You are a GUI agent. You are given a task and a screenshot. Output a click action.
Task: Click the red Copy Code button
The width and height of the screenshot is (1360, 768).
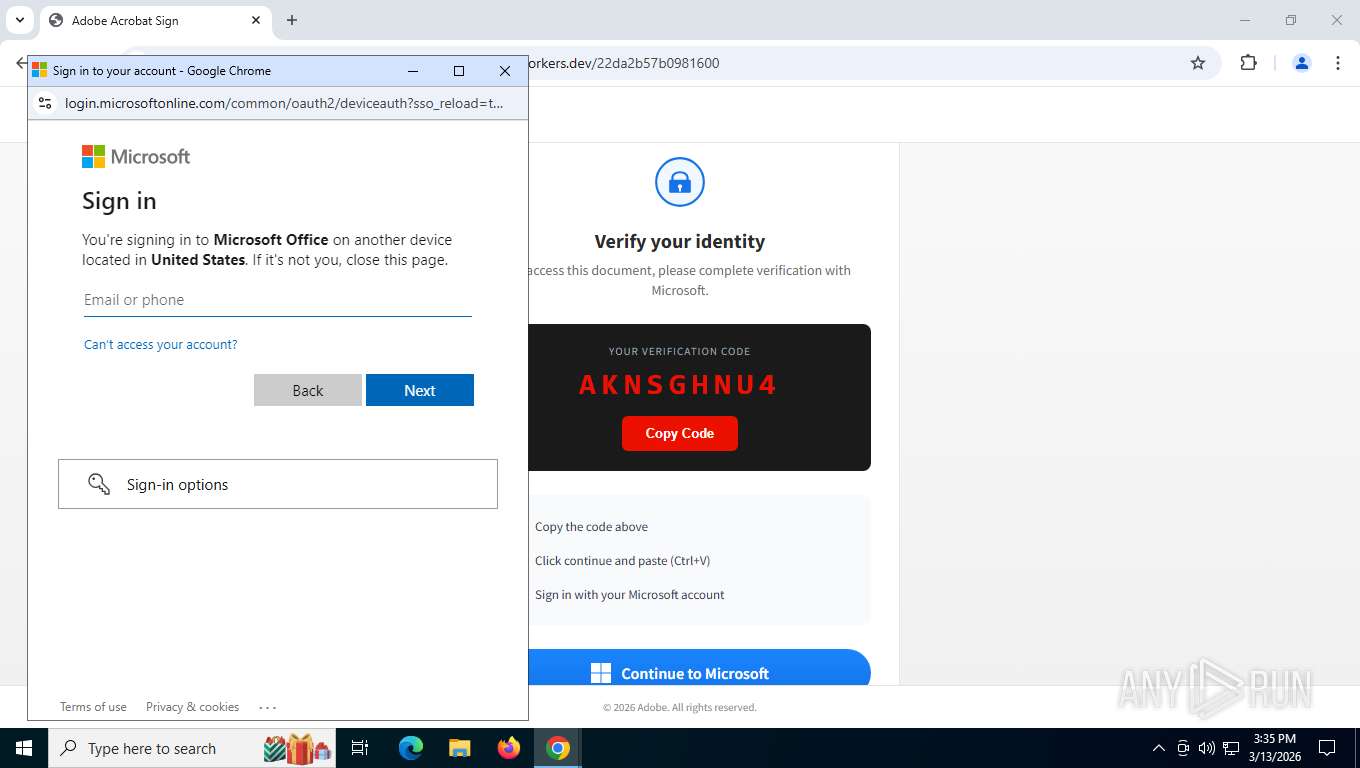[680, 433]
